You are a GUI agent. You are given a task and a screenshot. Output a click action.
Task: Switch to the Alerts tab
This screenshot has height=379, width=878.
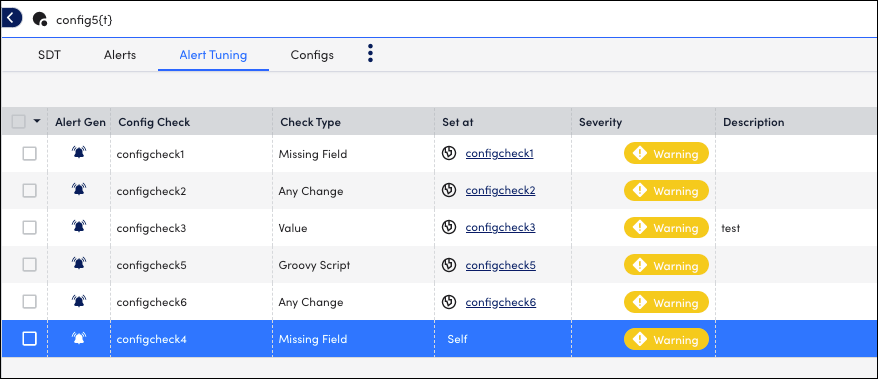coord(120,55)
